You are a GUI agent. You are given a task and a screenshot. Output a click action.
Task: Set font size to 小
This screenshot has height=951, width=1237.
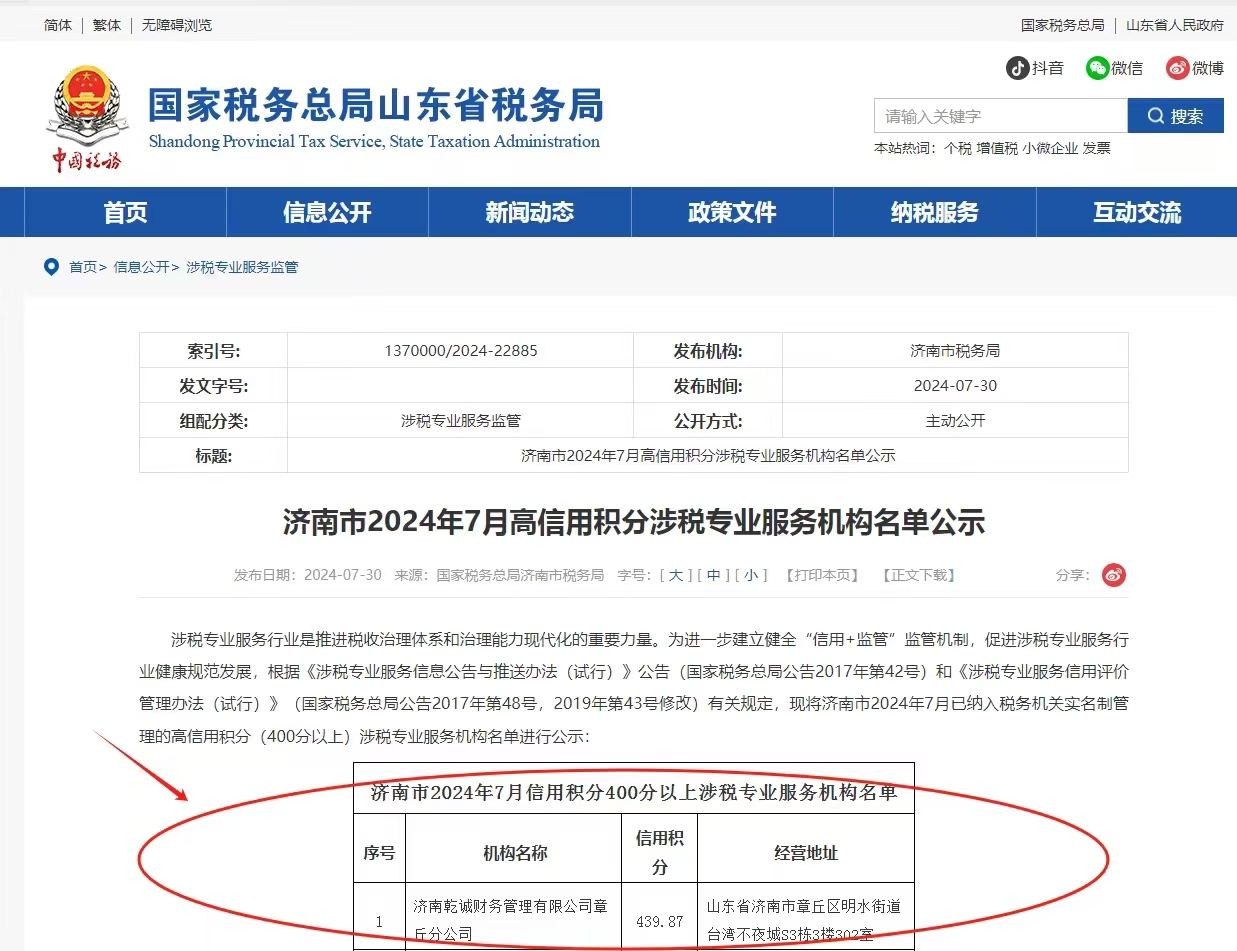[x=750, y=575]
